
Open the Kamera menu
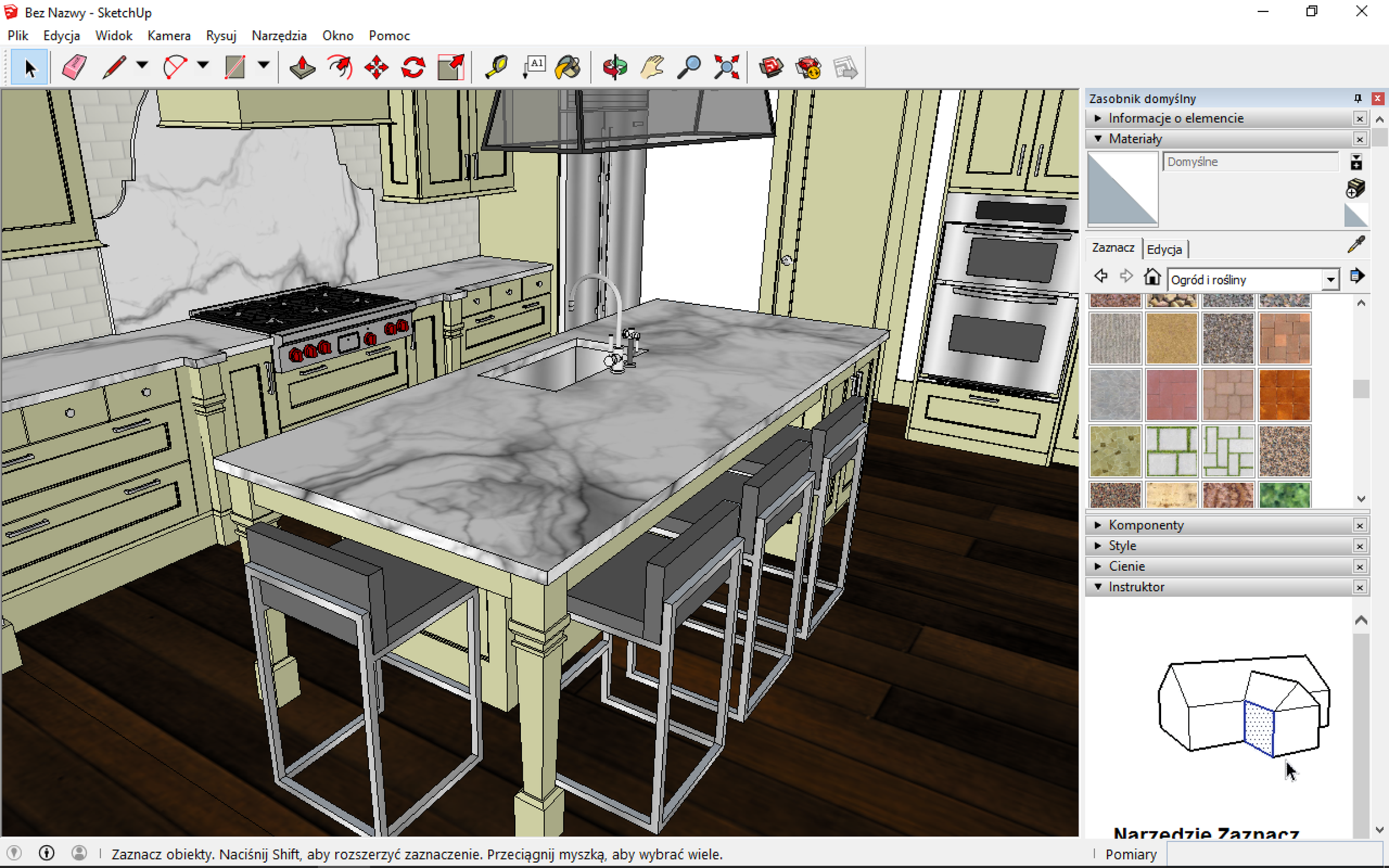click(x=169, y=36)
